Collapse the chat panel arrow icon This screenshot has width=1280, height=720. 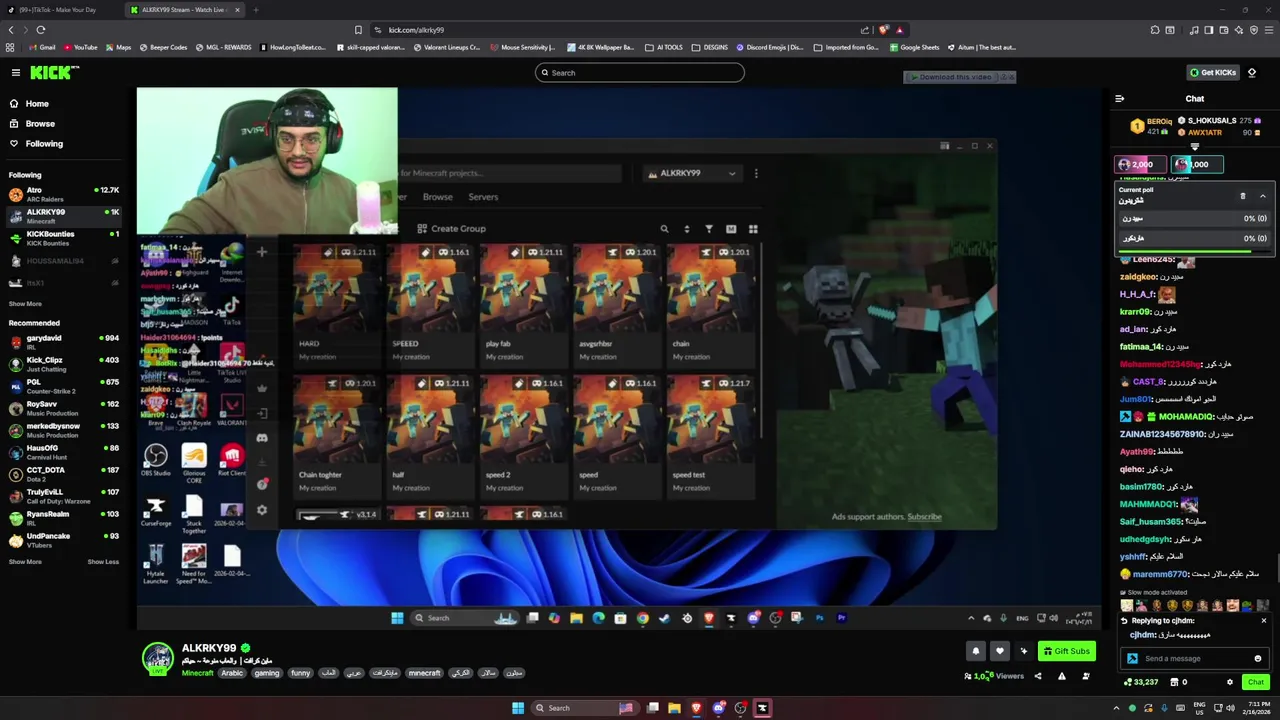click(x=1119, y=99)
